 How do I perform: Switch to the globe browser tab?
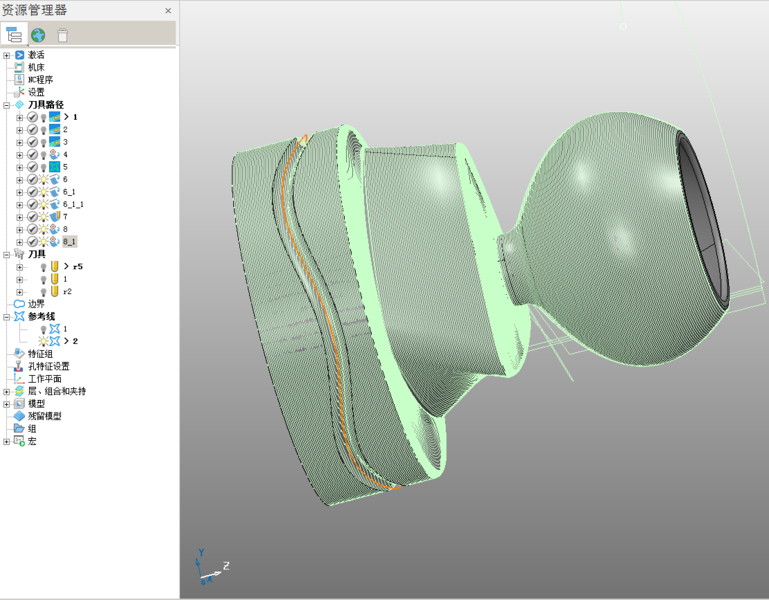(38, 35)
